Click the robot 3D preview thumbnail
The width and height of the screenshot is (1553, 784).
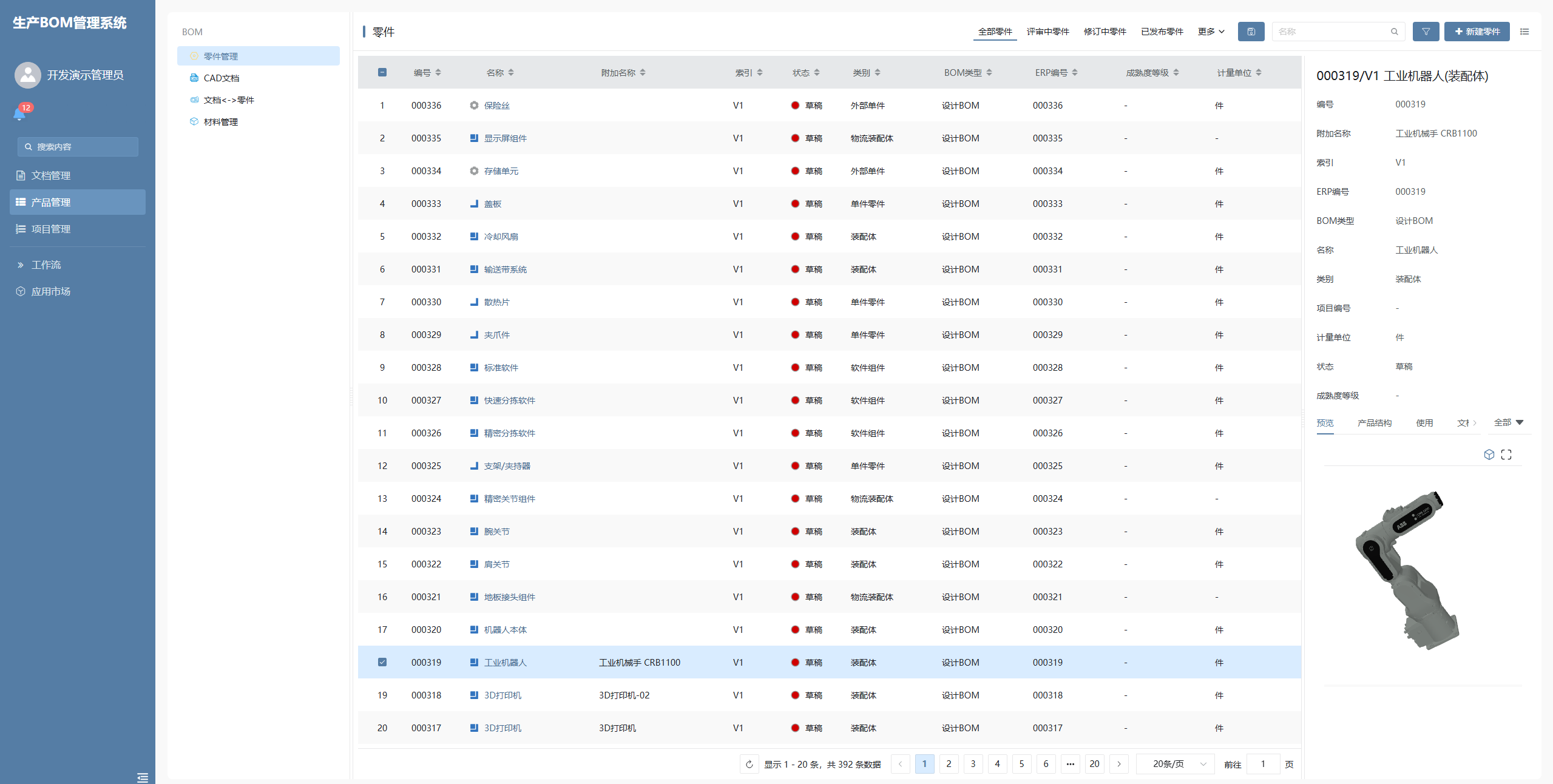point(1408,570)
